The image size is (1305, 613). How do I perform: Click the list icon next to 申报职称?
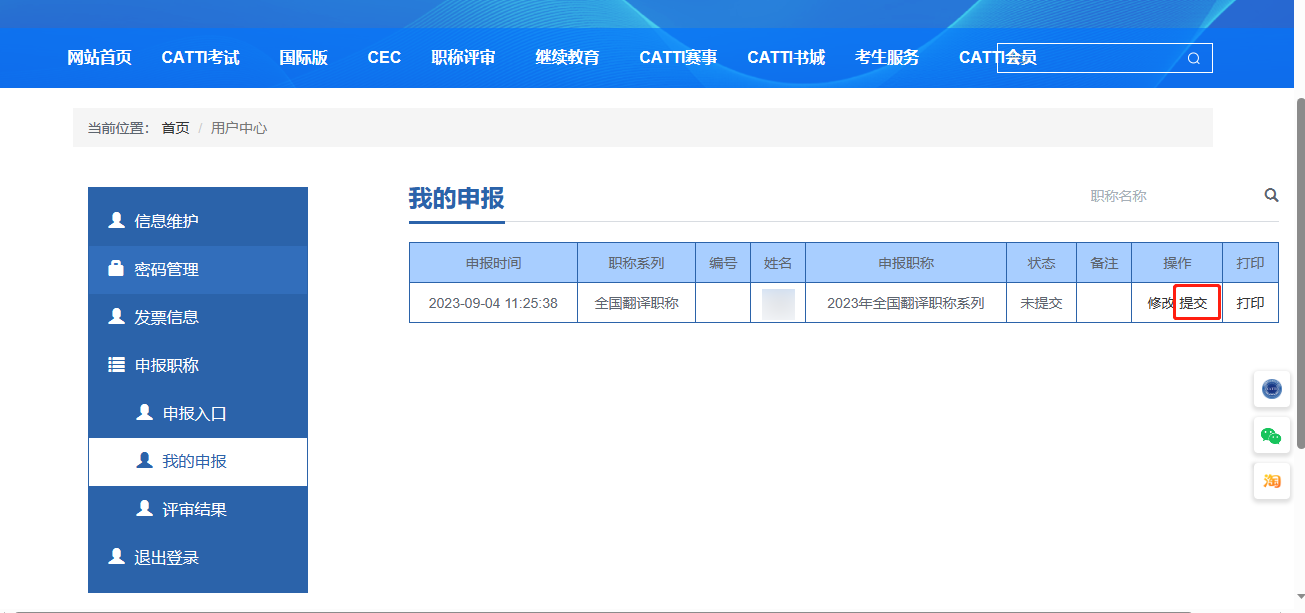[115, 365]
